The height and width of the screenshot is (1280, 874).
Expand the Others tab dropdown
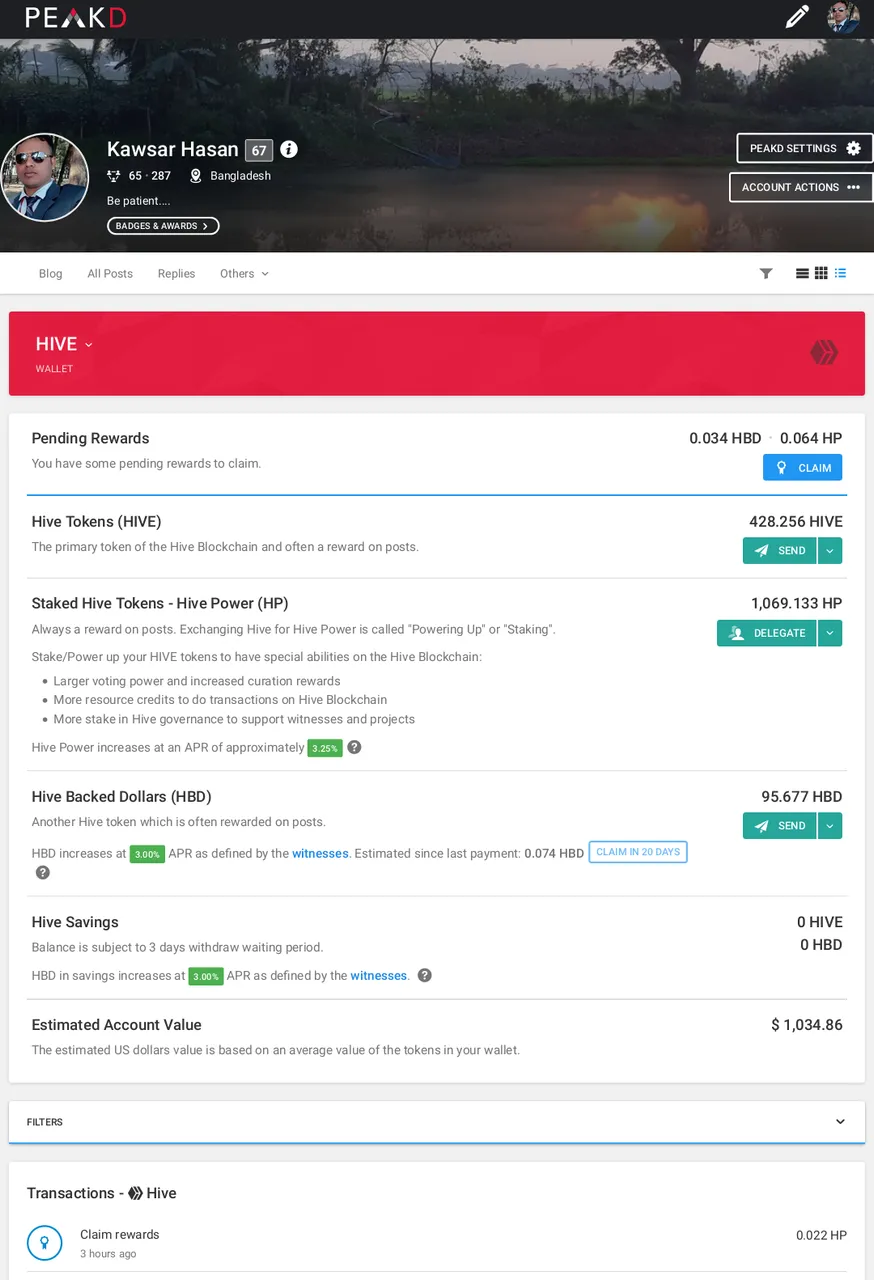244,274
